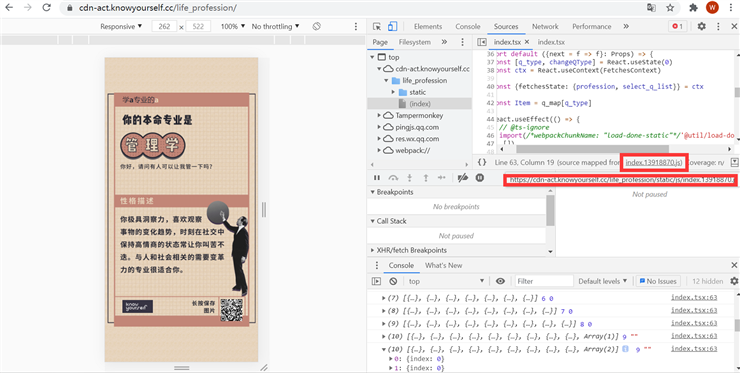Click the step over icon
Screen dimensions: 740x373
[x=393, y=178]
